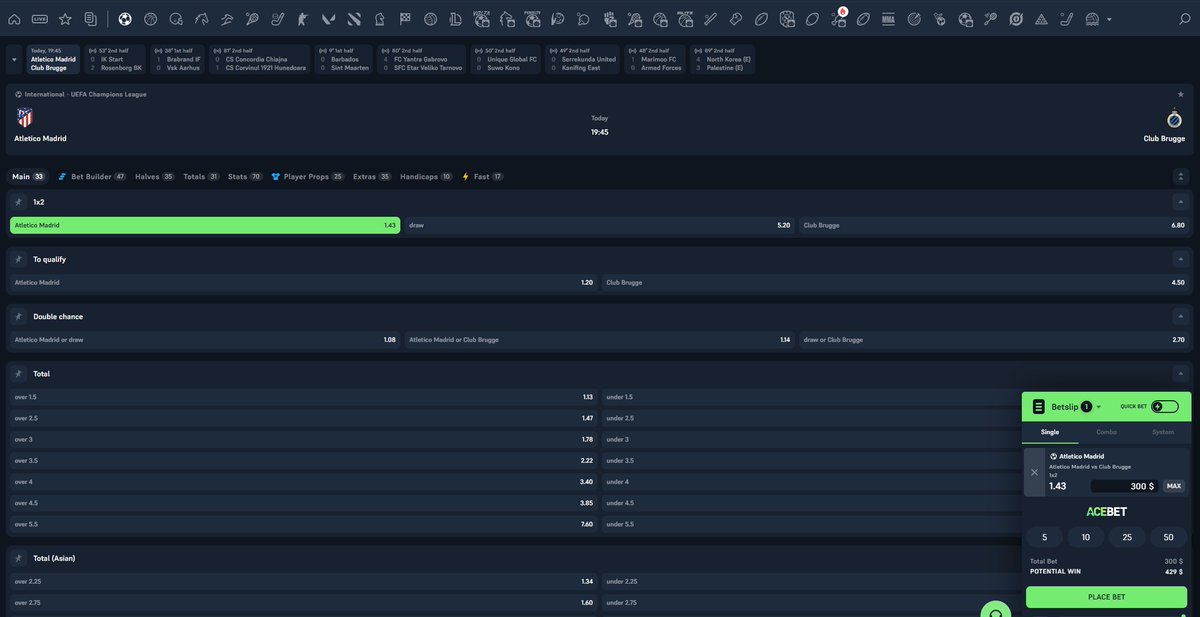Collapse the To qualify market section
Screen dimensions: 1200x617
(x=1179, y=259)
